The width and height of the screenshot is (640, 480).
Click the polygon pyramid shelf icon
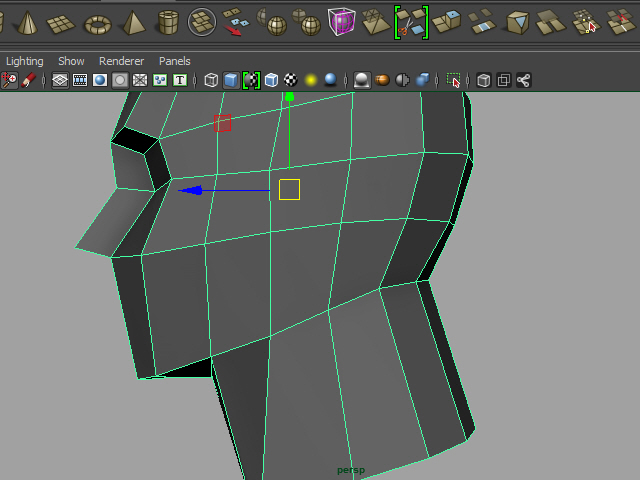pyautogui.click(x=131, y=22)
